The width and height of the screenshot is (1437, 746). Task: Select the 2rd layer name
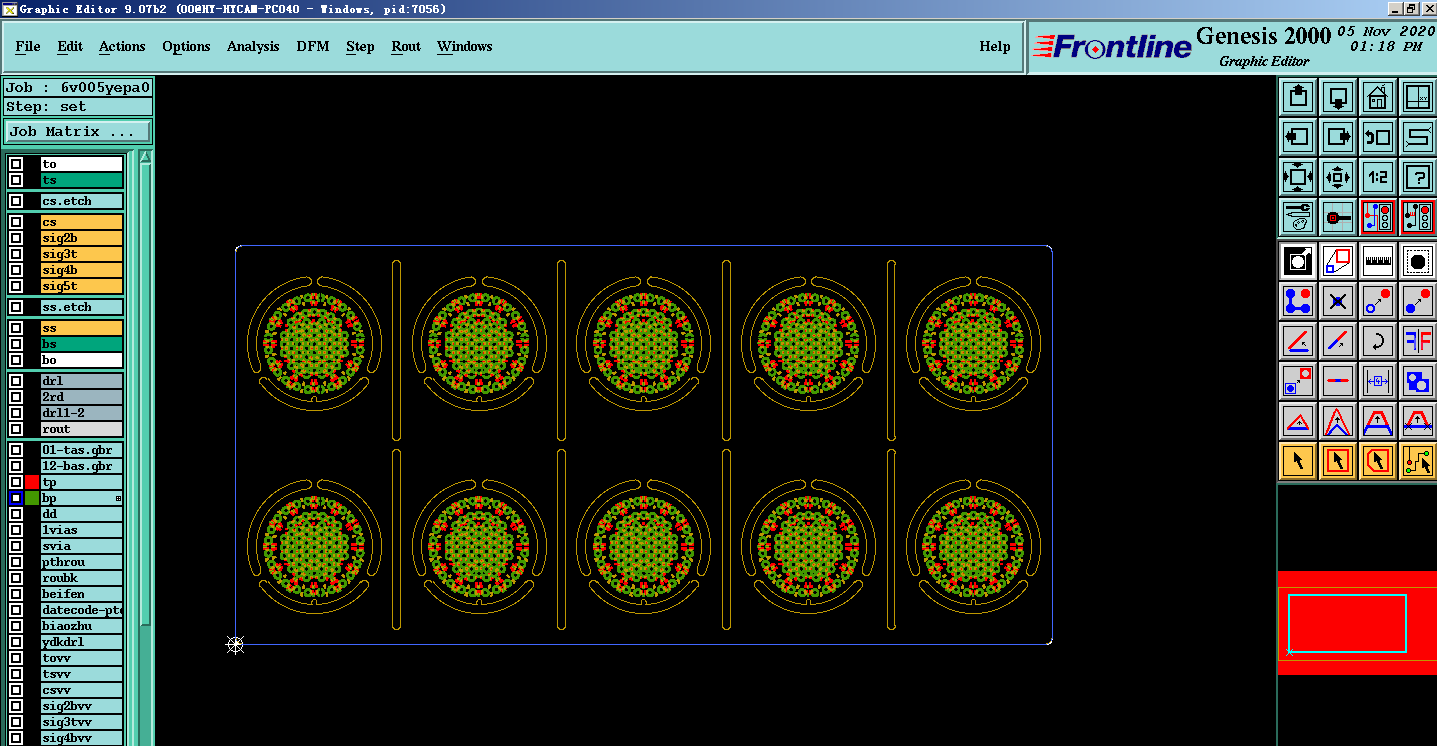click(x=82, y=397)
